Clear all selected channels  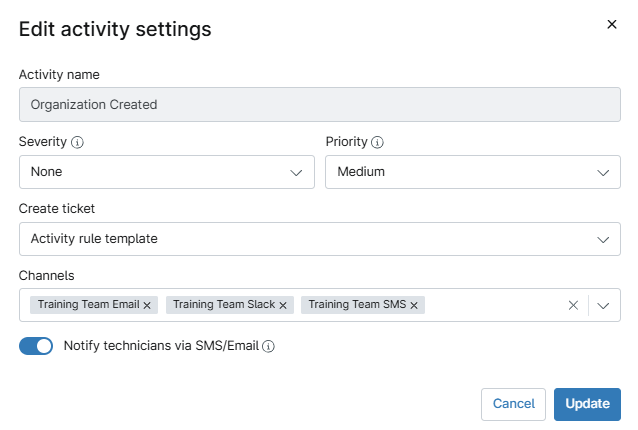point(573,305)
